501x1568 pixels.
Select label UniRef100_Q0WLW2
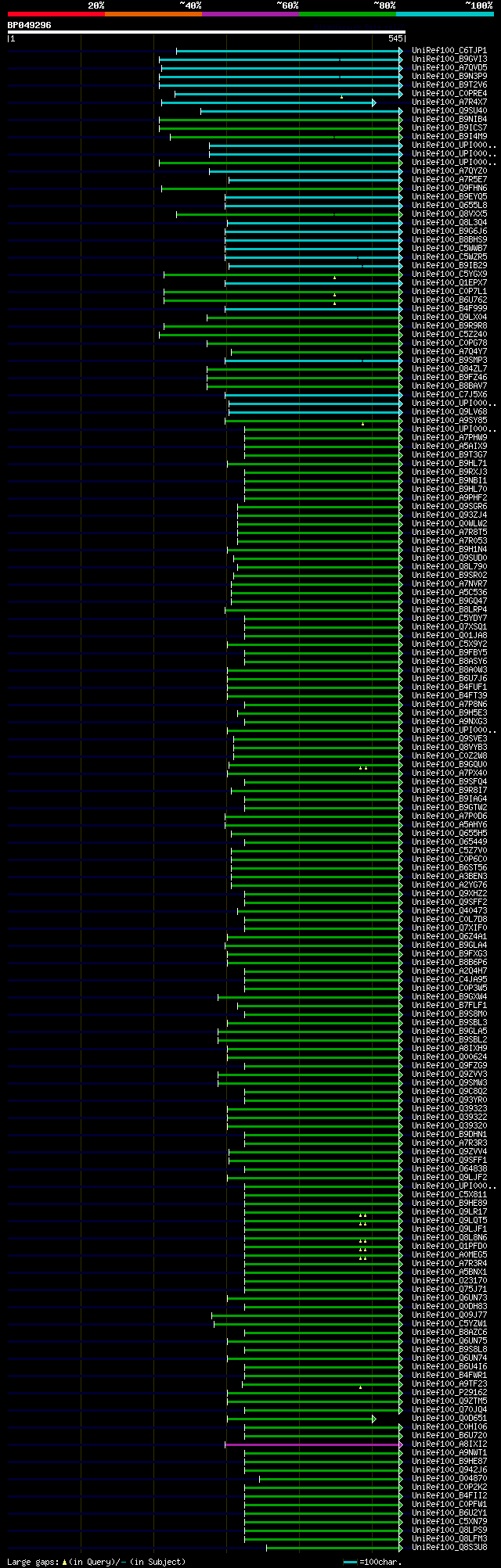(x=449, y=524)
